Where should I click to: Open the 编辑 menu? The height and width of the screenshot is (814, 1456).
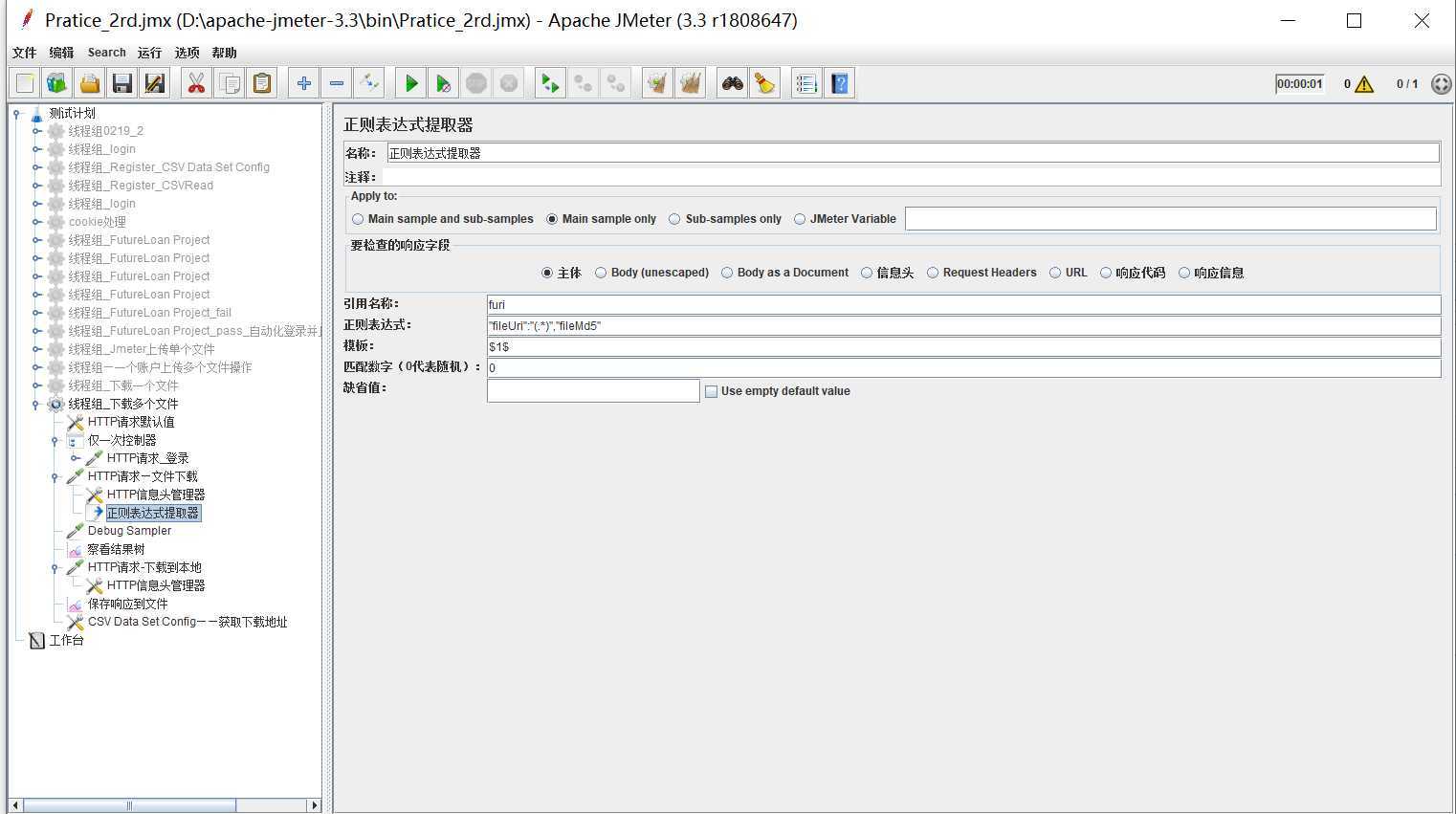click(x=61, y=53)
